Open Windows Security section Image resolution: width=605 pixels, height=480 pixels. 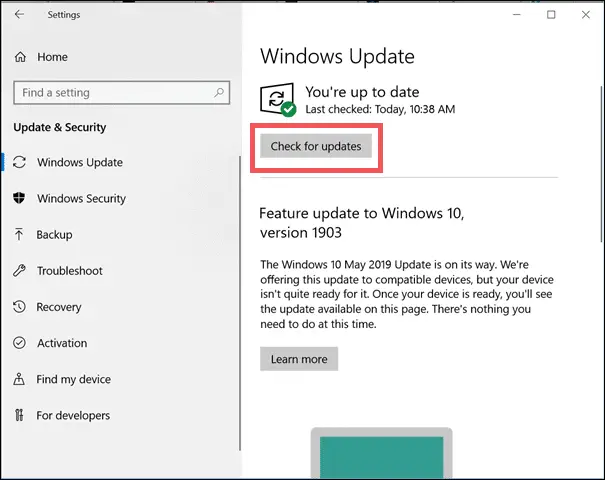click(81, 198)
